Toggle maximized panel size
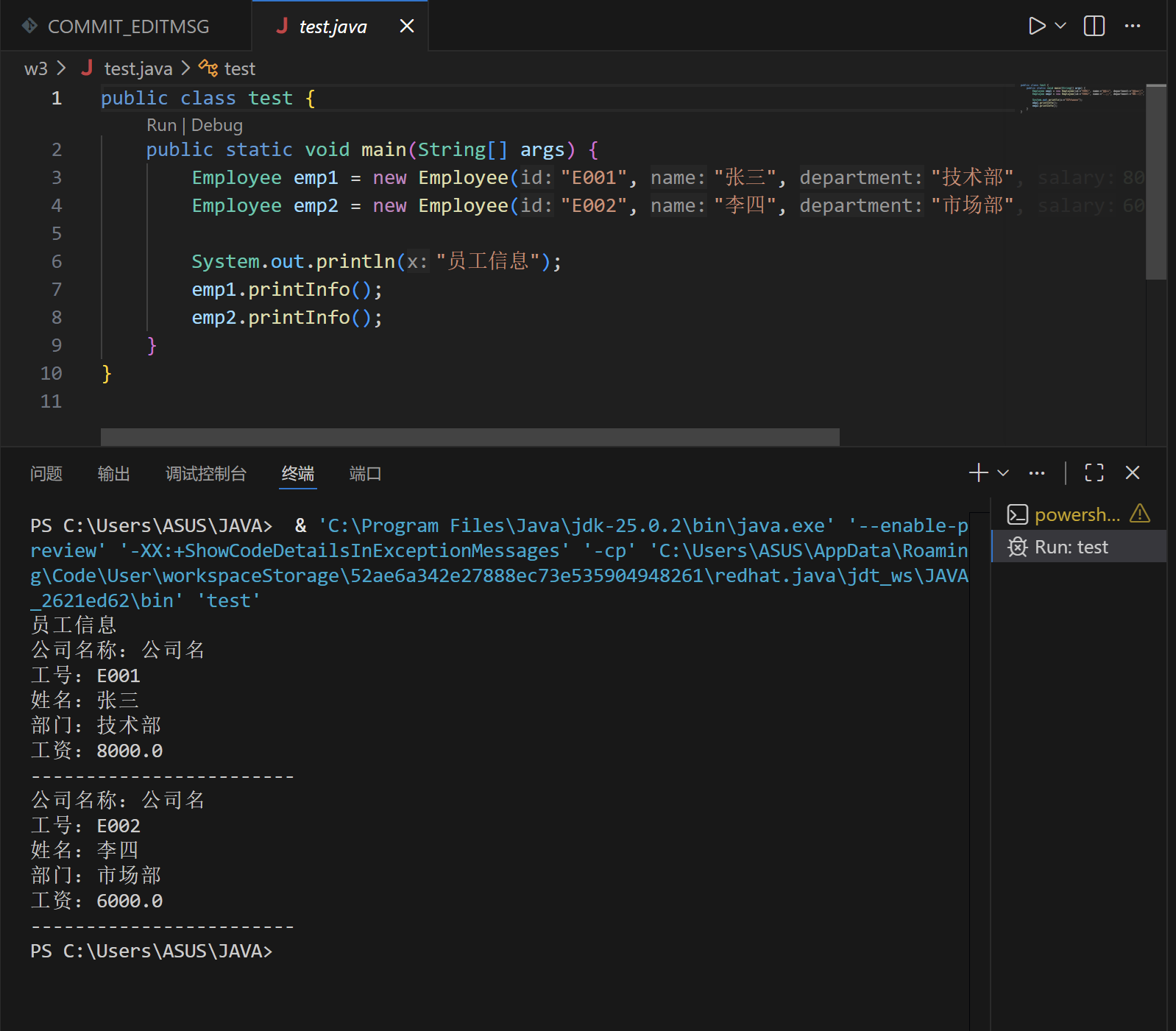 tap(1094, 473)
